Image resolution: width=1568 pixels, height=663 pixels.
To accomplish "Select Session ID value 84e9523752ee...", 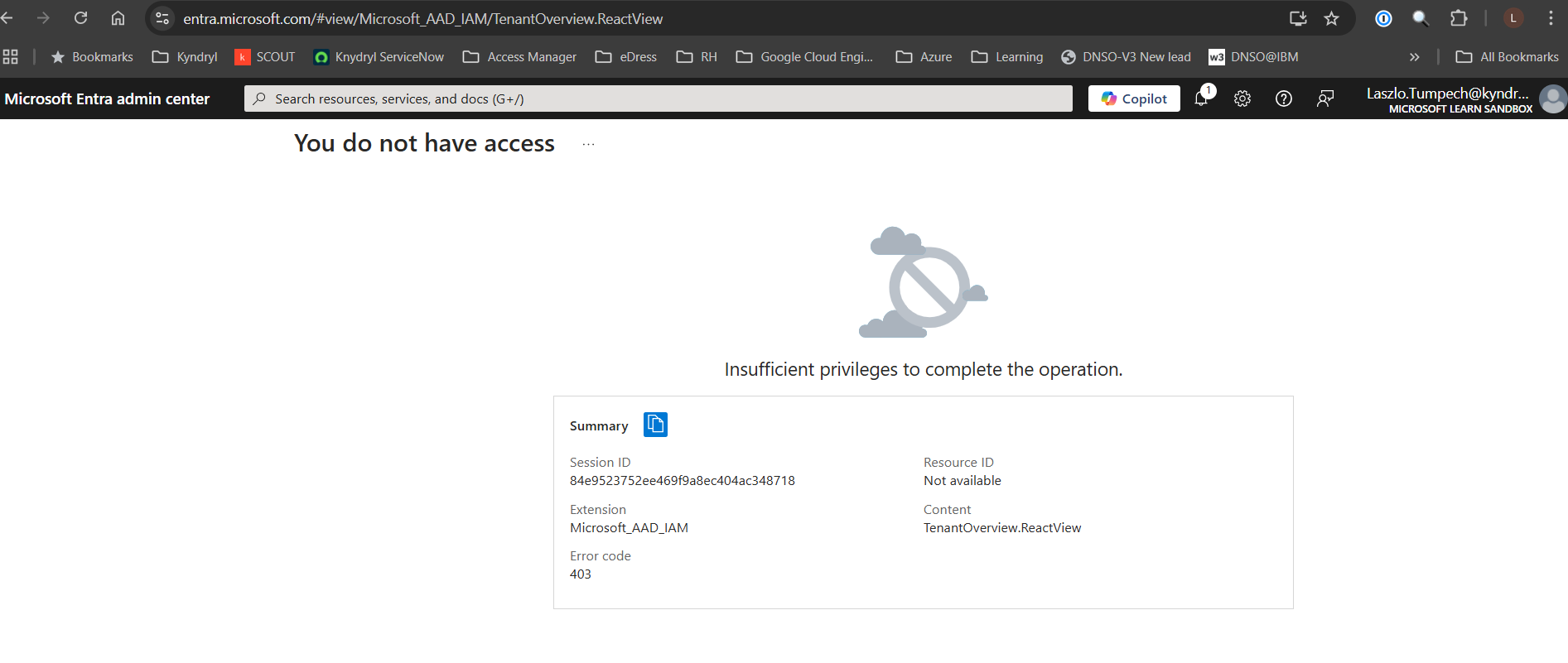I will (x=682, y=480).
